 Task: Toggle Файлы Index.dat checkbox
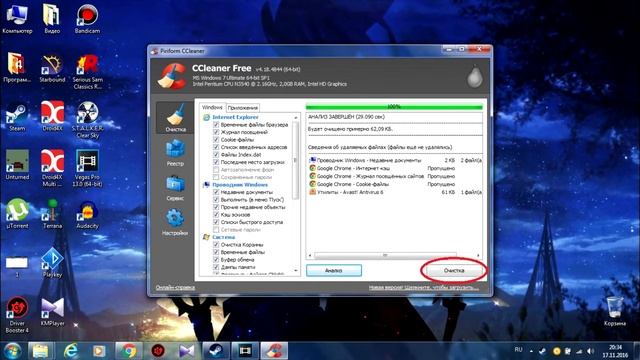(x=216, y=155)
